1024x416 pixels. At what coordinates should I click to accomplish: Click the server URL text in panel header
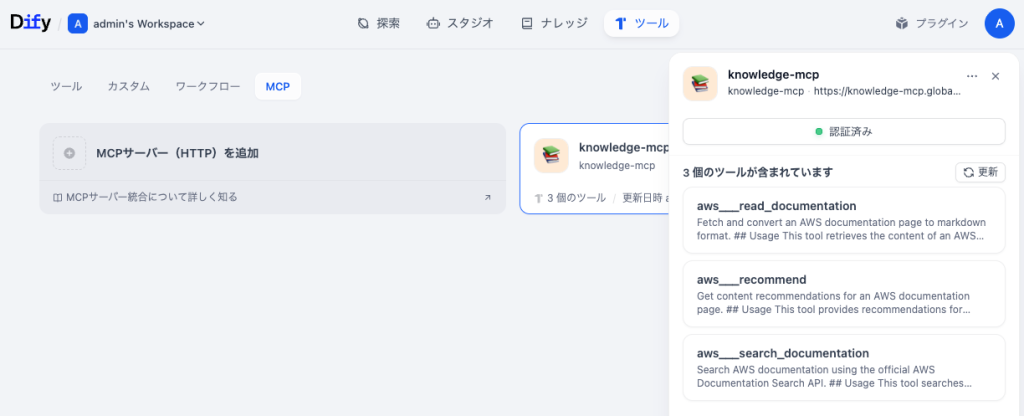pyautogui.click(x=887, y=91)
